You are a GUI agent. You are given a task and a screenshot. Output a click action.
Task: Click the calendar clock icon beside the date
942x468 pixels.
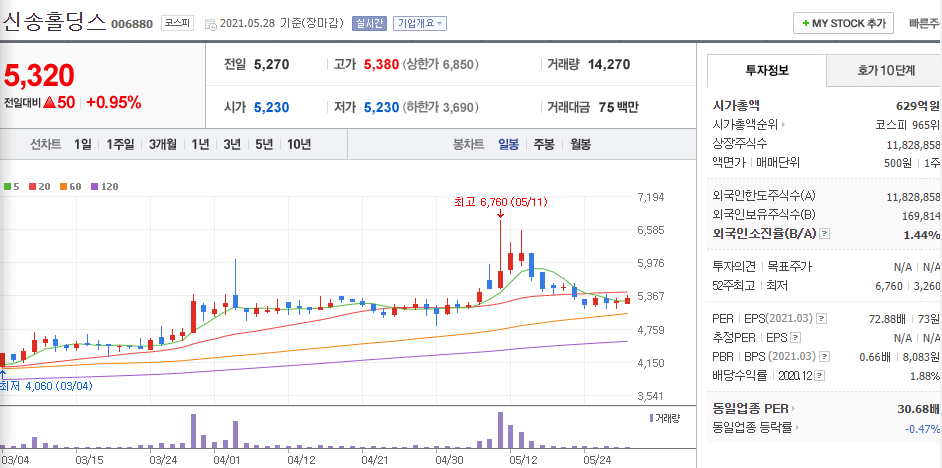211,24
